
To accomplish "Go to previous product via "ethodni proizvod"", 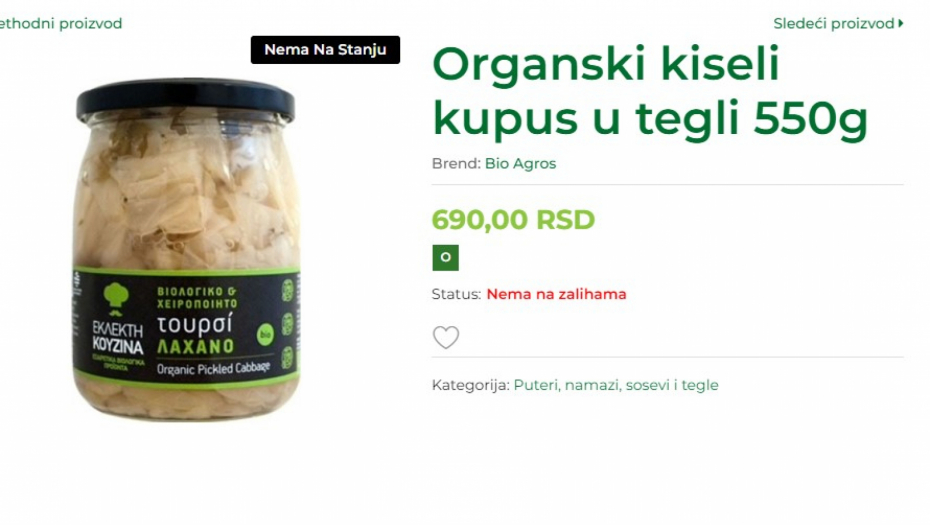I will 60,23.
